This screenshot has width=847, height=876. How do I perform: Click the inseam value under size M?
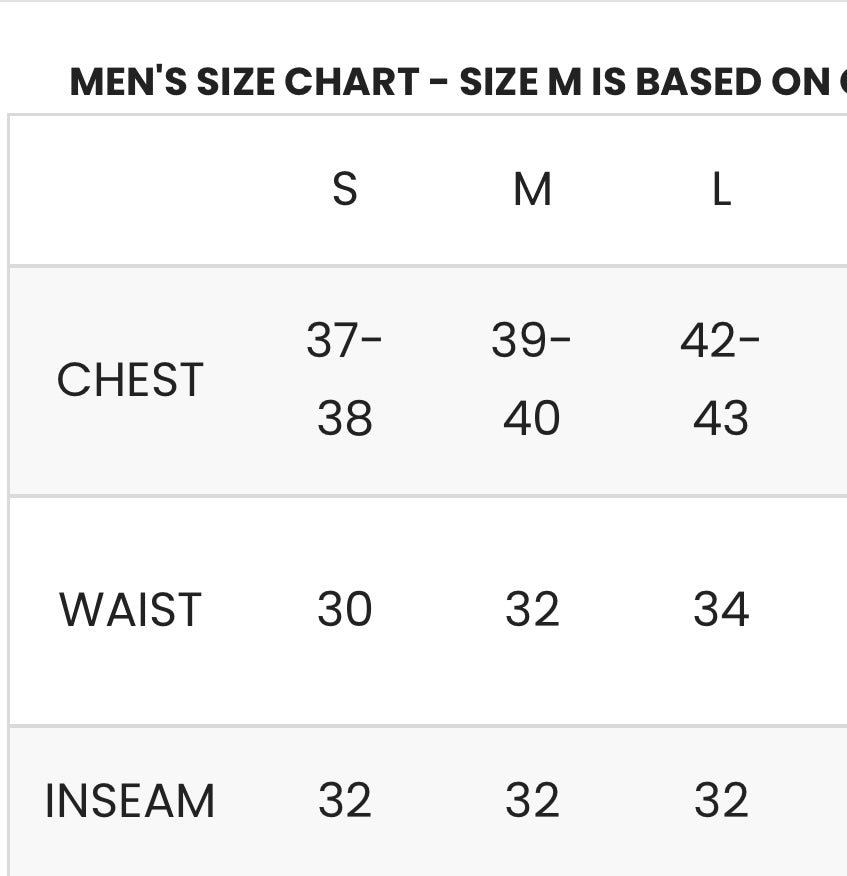532,801
